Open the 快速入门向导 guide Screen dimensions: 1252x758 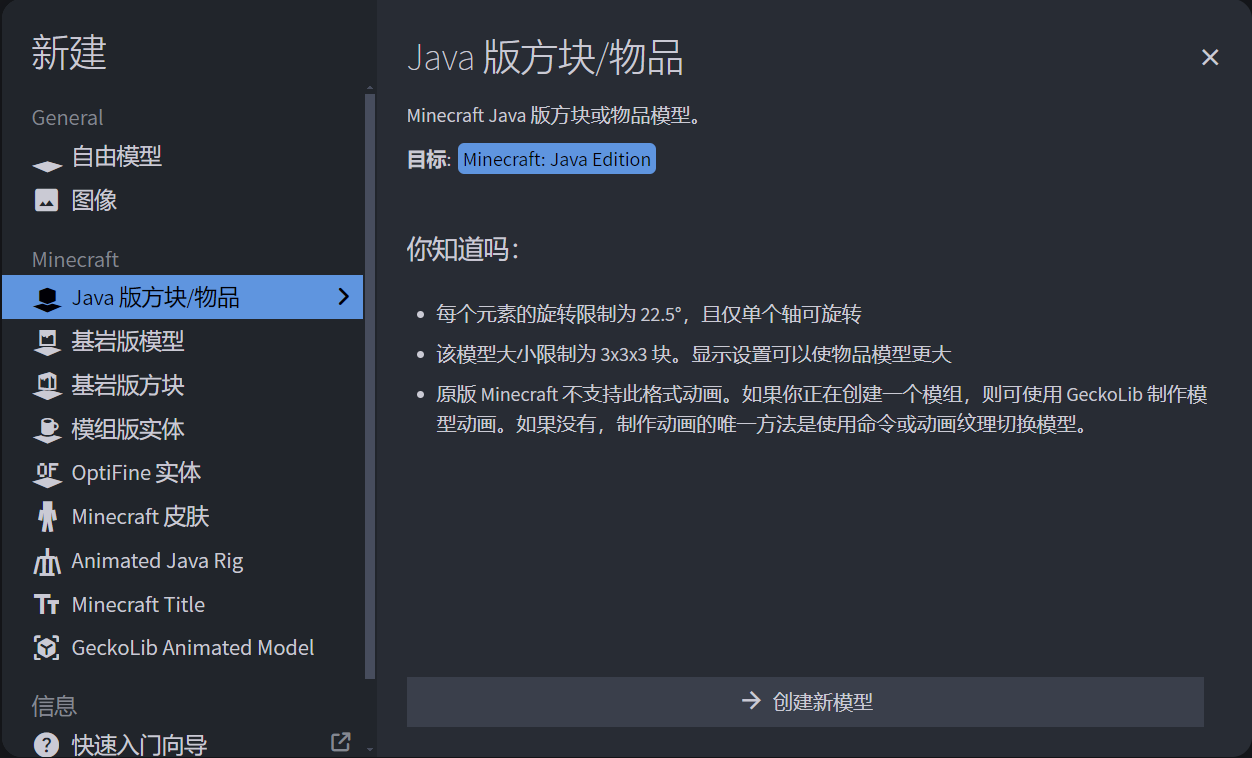(x=140, y=744)
